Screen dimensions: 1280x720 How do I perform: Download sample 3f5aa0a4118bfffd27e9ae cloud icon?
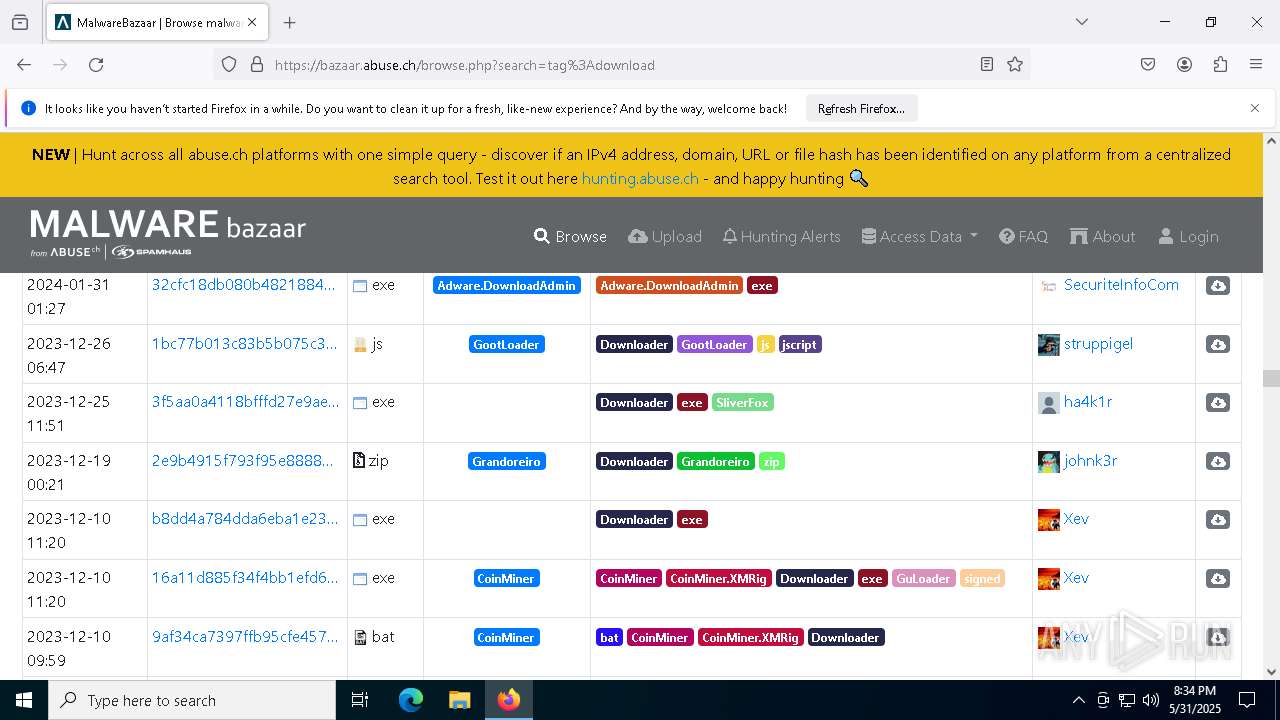click(x=1218, y=402)
